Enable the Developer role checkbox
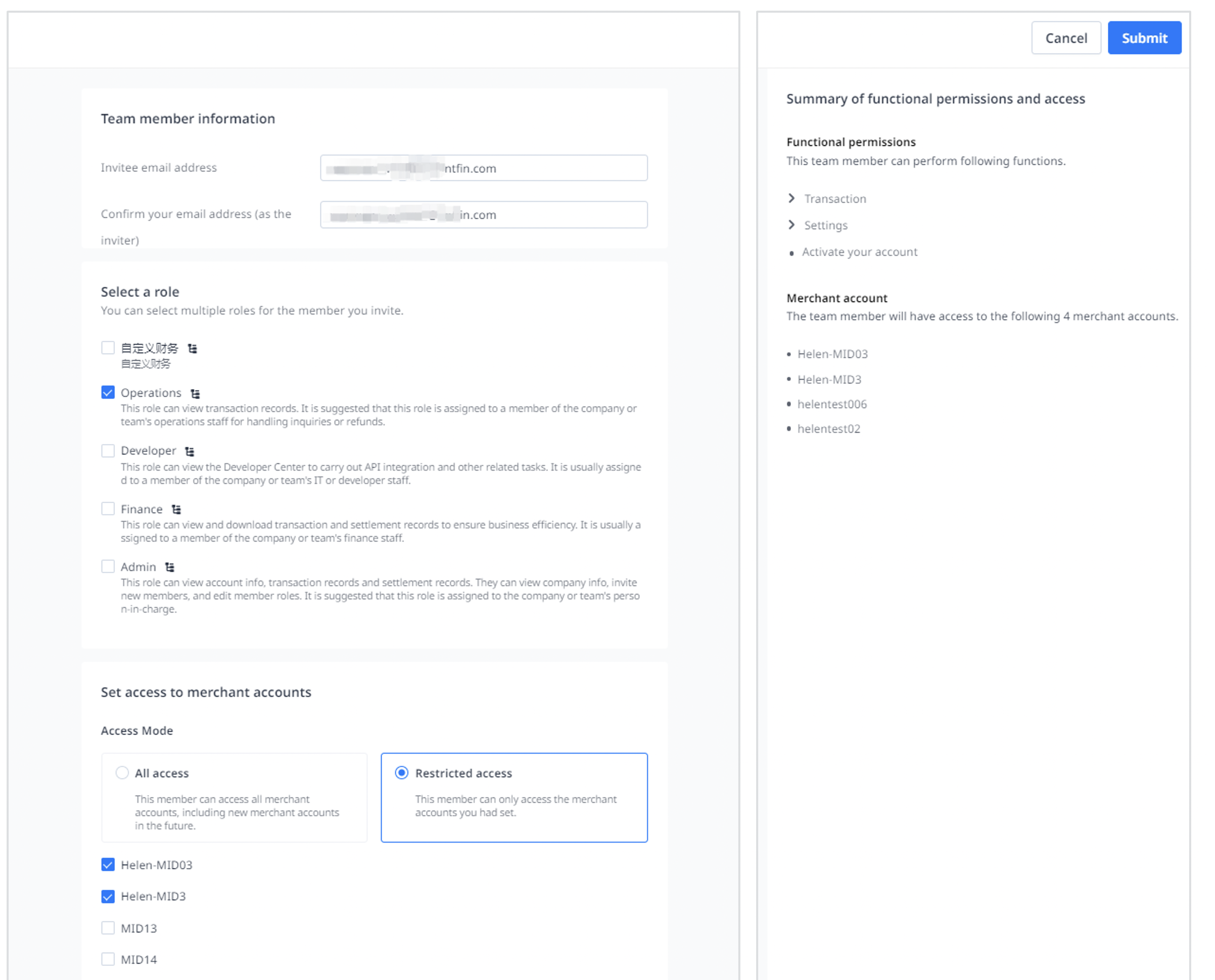Screen dimensions: 1215x980 [108, 451]
